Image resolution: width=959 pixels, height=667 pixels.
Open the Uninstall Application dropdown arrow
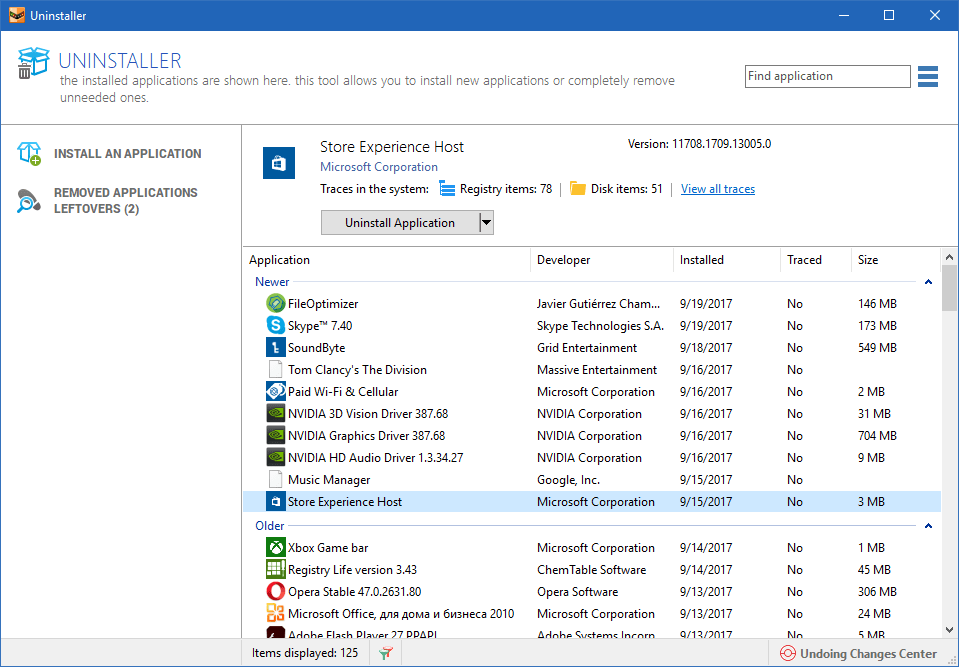pyautogui.click(x=486, y=223)
